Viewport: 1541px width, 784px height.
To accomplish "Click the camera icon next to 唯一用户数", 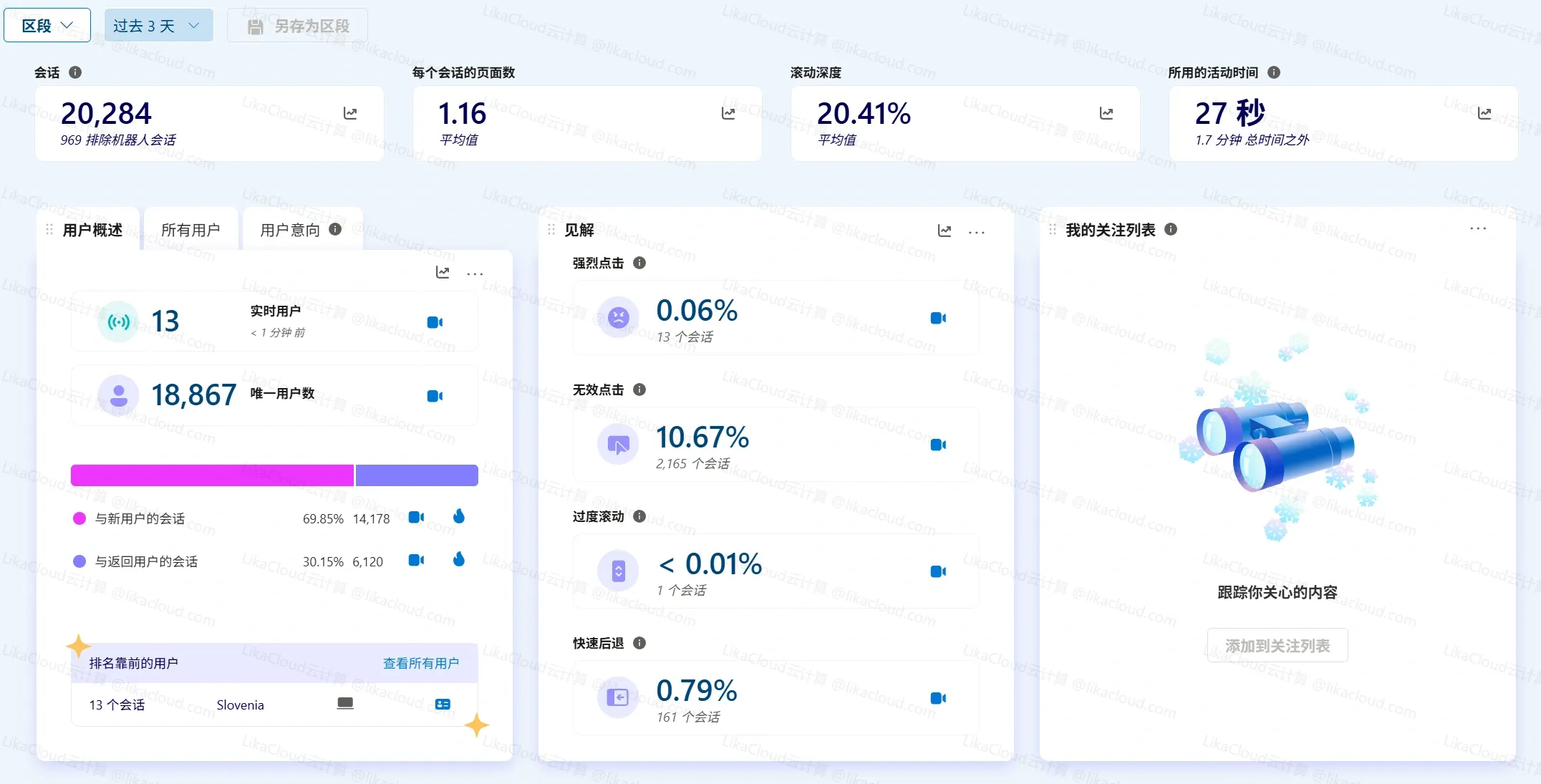I will coord(435,396).
